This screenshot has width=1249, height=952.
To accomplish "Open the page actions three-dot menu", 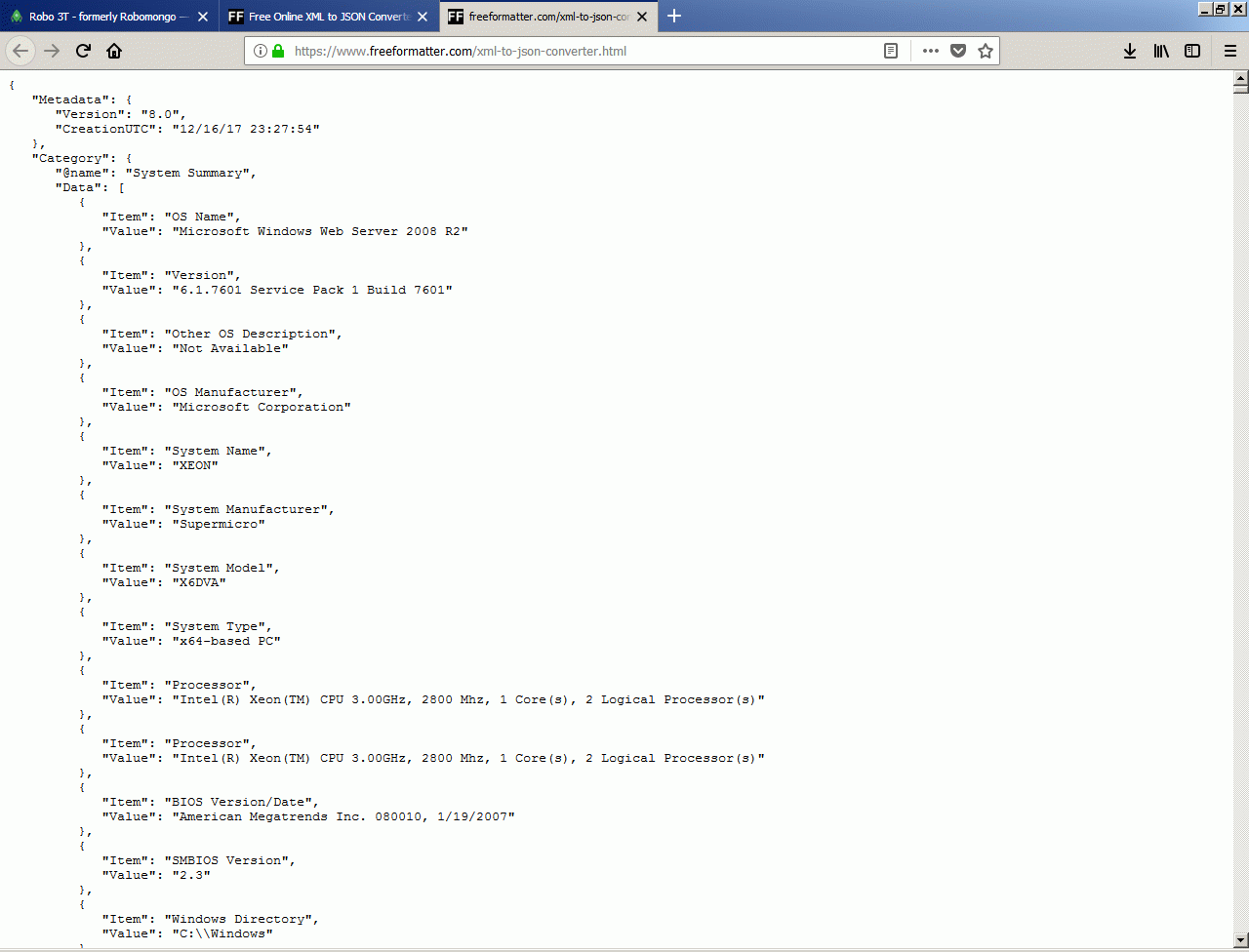I will (931, 51).
